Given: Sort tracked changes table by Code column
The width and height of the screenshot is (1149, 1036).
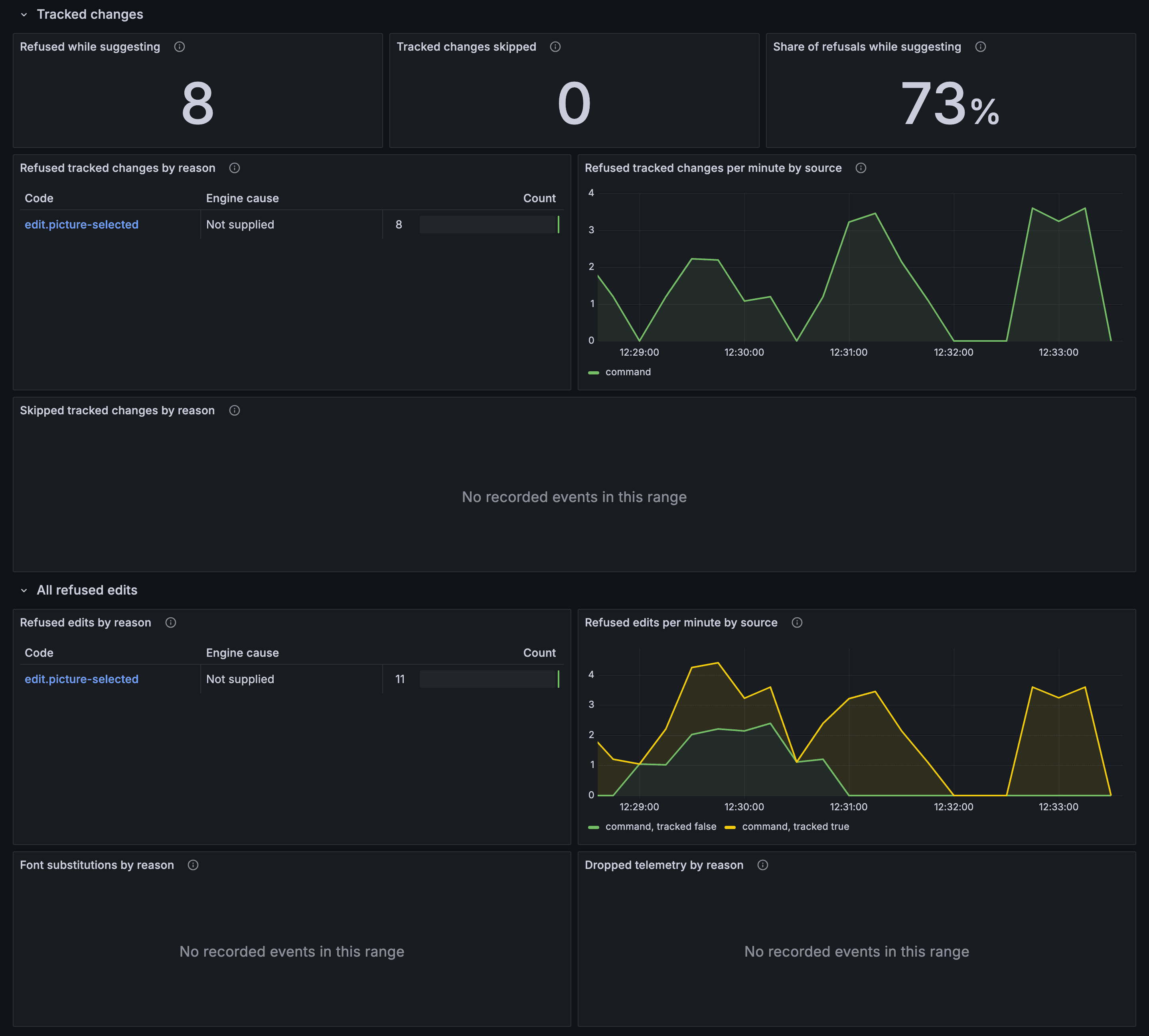Looking at the screenshot, I should 39,198.
